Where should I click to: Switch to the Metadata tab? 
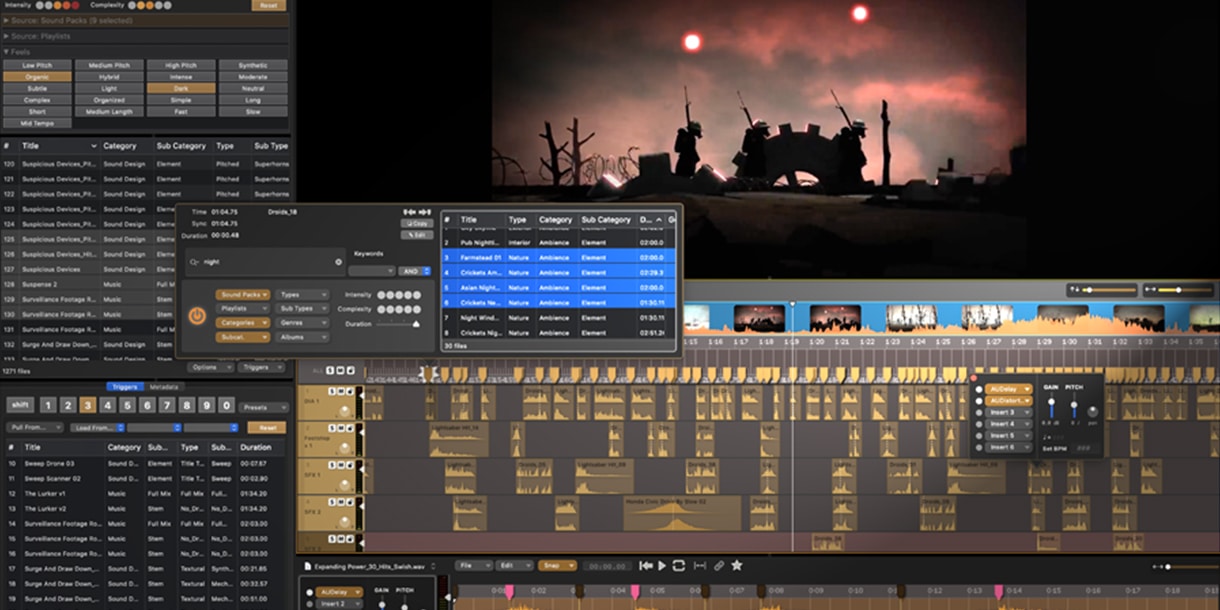[x=163, y=387]
